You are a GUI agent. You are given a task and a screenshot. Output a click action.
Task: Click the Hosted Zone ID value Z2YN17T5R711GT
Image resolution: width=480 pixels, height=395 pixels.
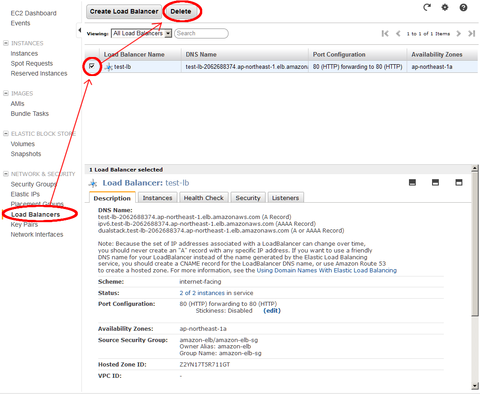point(205,364)
